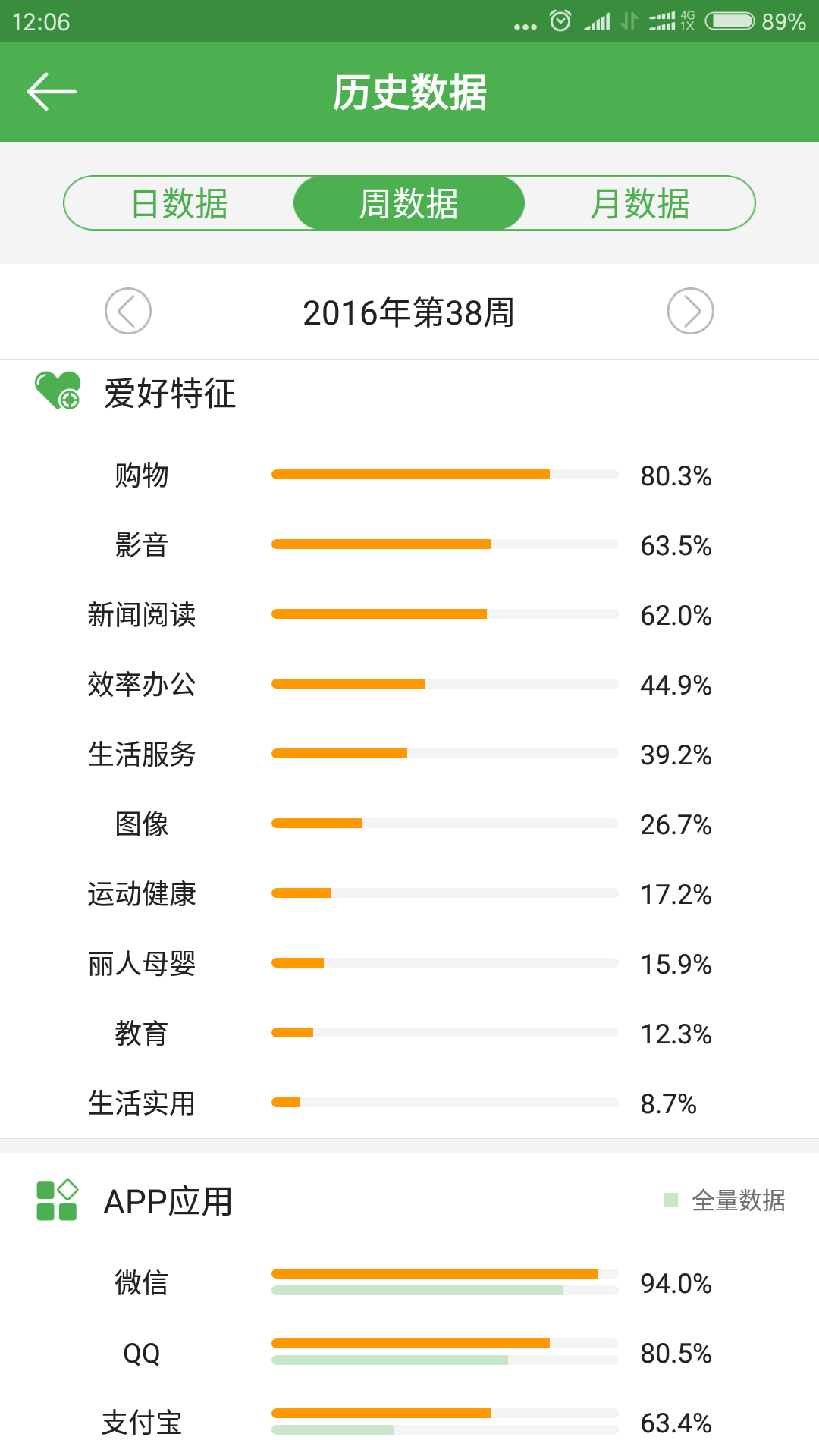Tap the APP应用 grid icon
The image size is (819, 1456).
tap(58, 1200)
